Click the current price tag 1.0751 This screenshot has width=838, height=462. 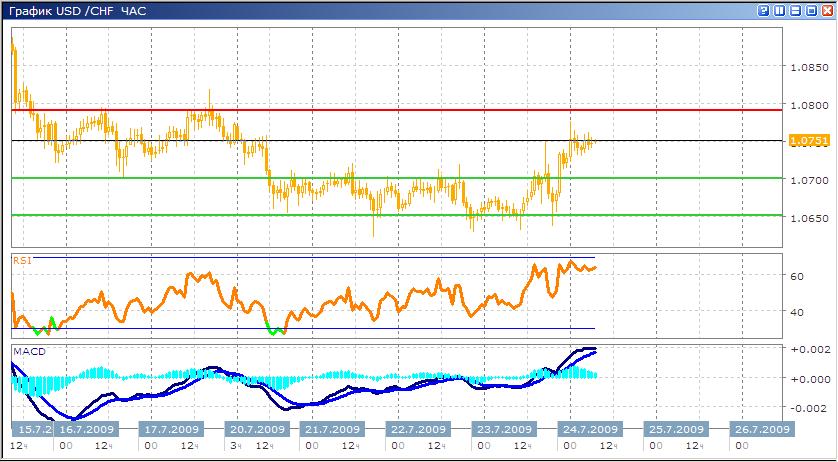(x=809, y=141)
